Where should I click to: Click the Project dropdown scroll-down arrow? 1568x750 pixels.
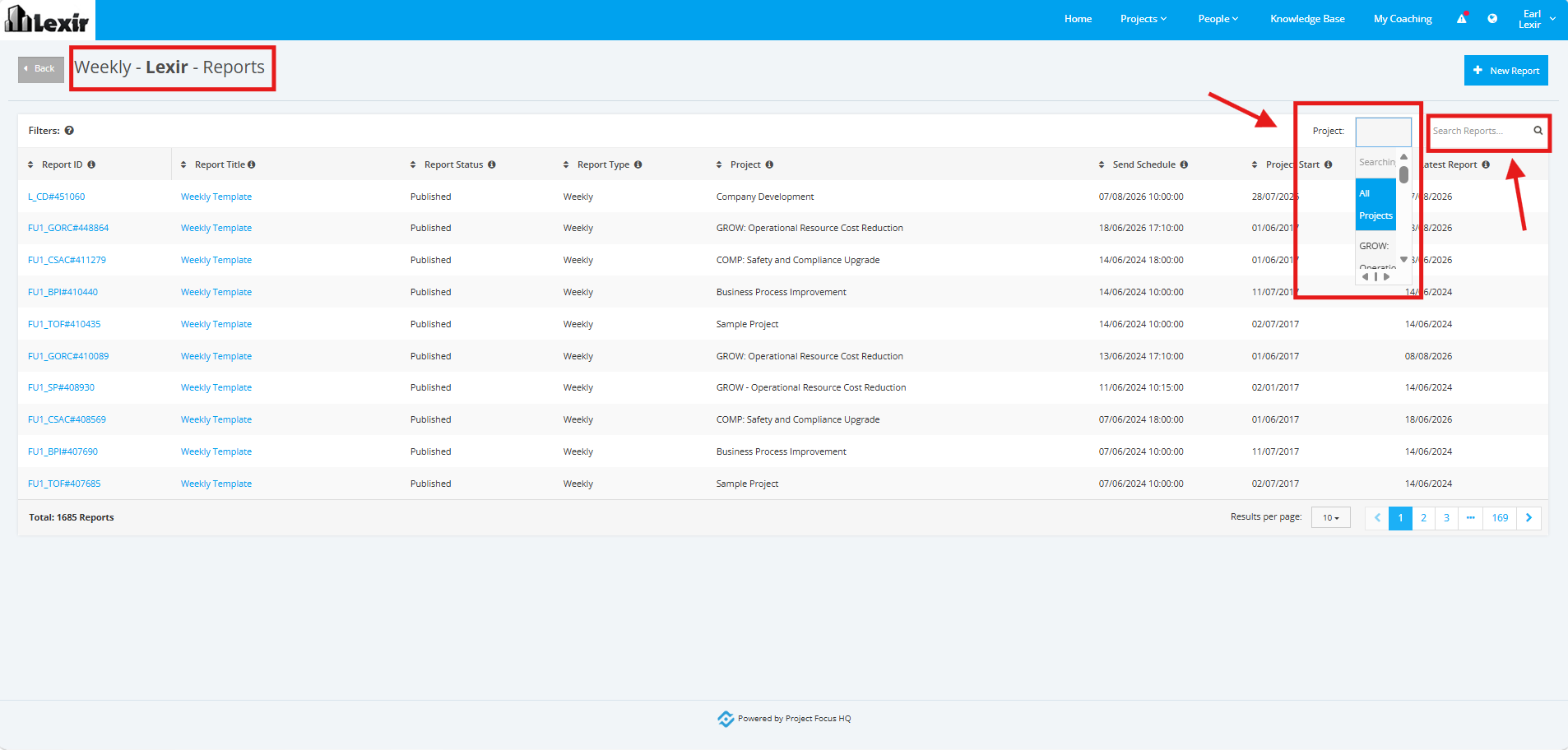click(x=1404, y=259)
